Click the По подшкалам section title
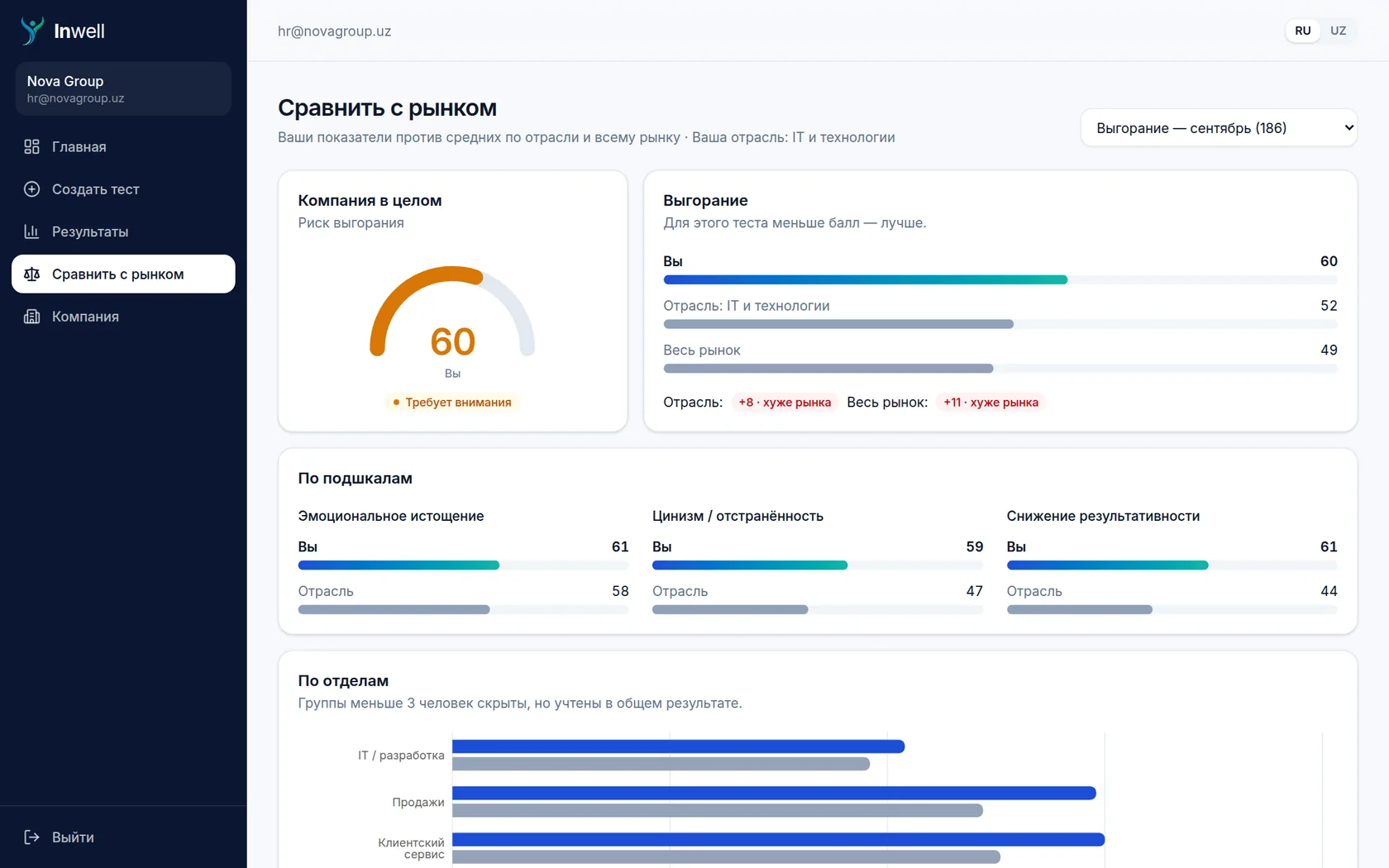Screen dimensions: 1389x868 [356, 479]
